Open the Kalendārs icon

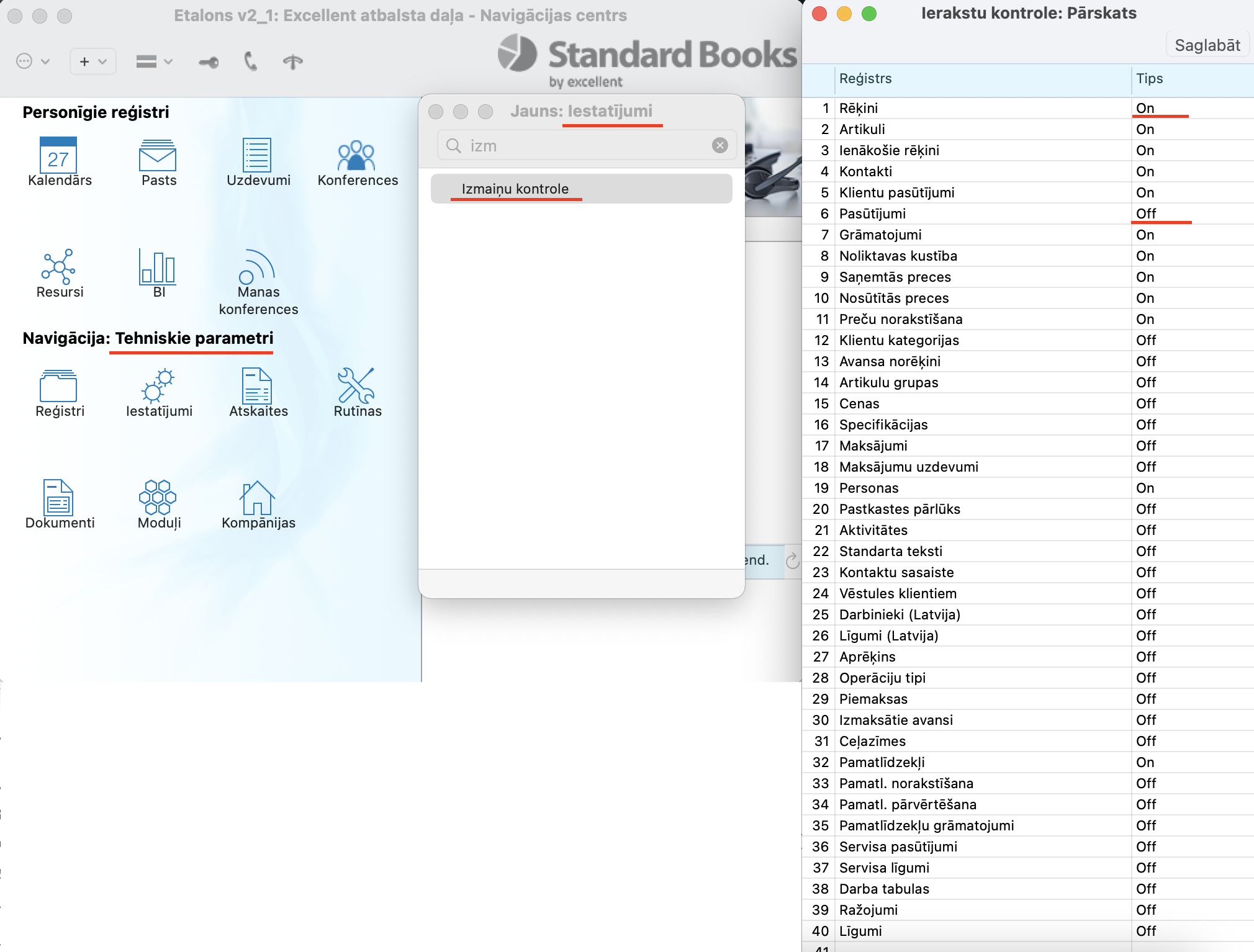58,155
